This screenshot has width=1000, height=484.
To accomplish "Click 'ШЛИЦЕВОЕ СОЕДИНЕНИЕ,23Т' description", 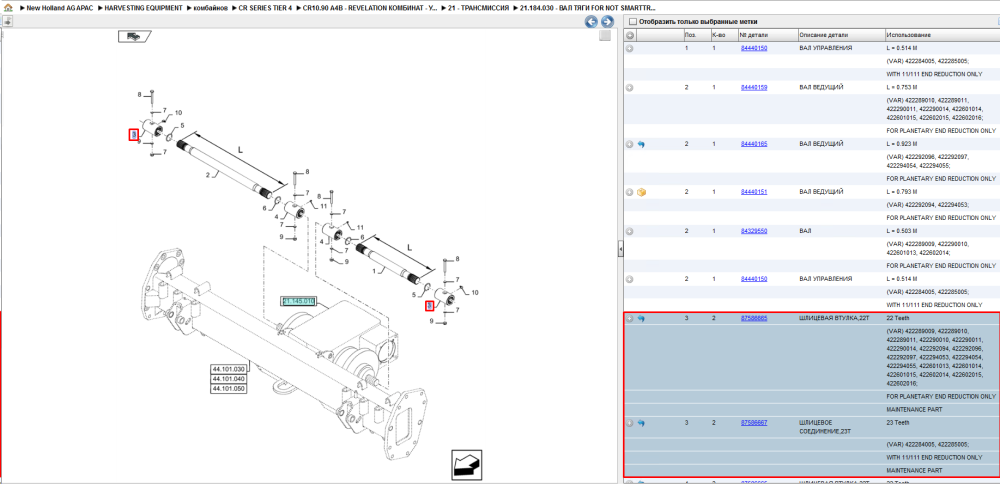I will point(824,427).
